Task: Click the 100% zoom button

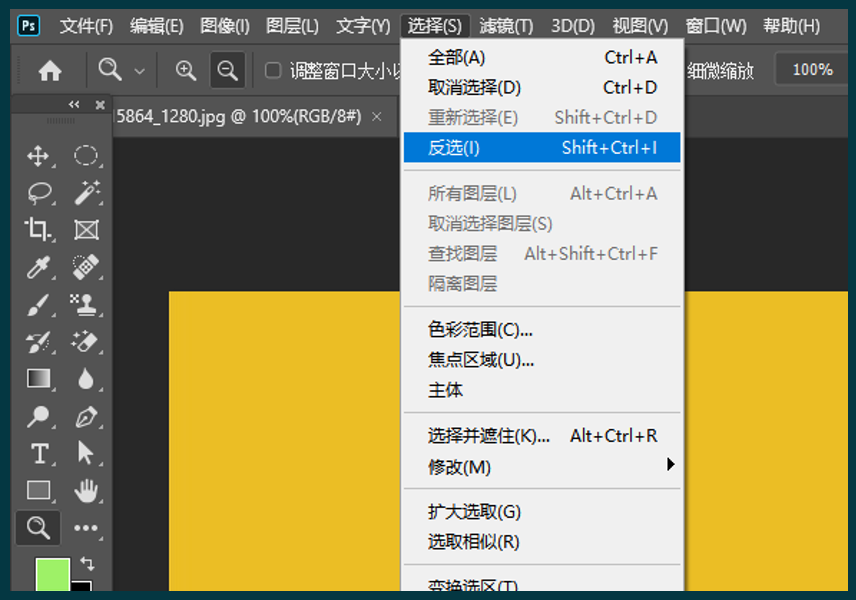Action: pyautogui.click(x=812, y=70)
